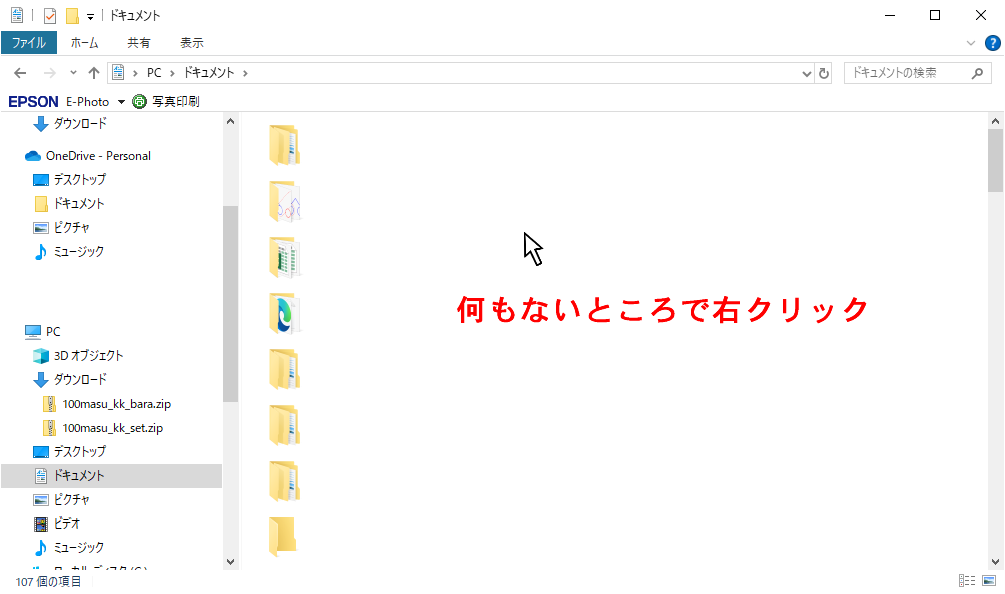Click the yellow ドキュメント folder icon under OneDrive
The image size is (1005, 594).
click(41, 204)
